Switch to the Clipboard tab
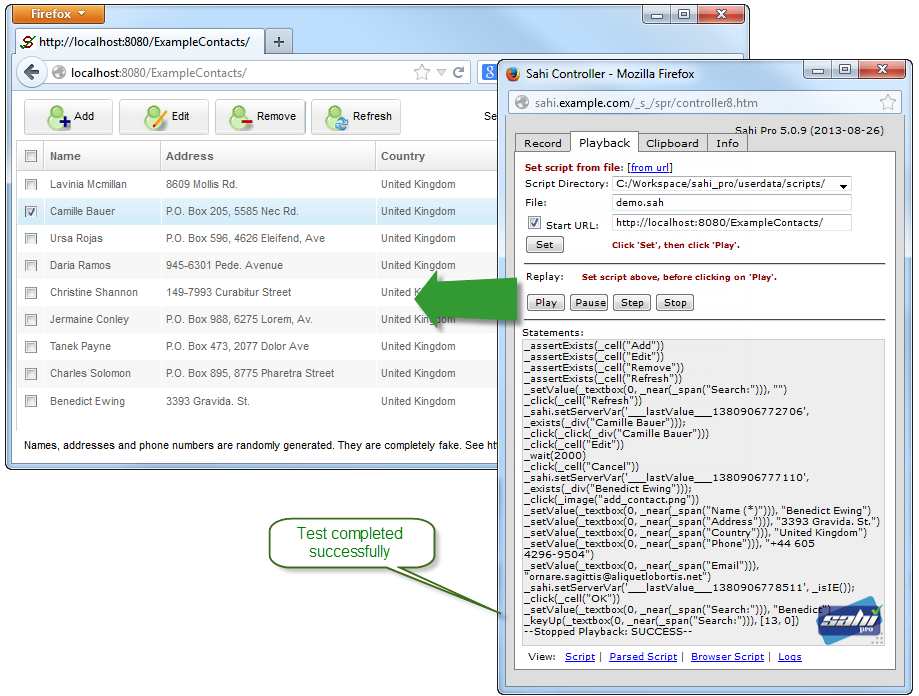 (x=672, y=143)
